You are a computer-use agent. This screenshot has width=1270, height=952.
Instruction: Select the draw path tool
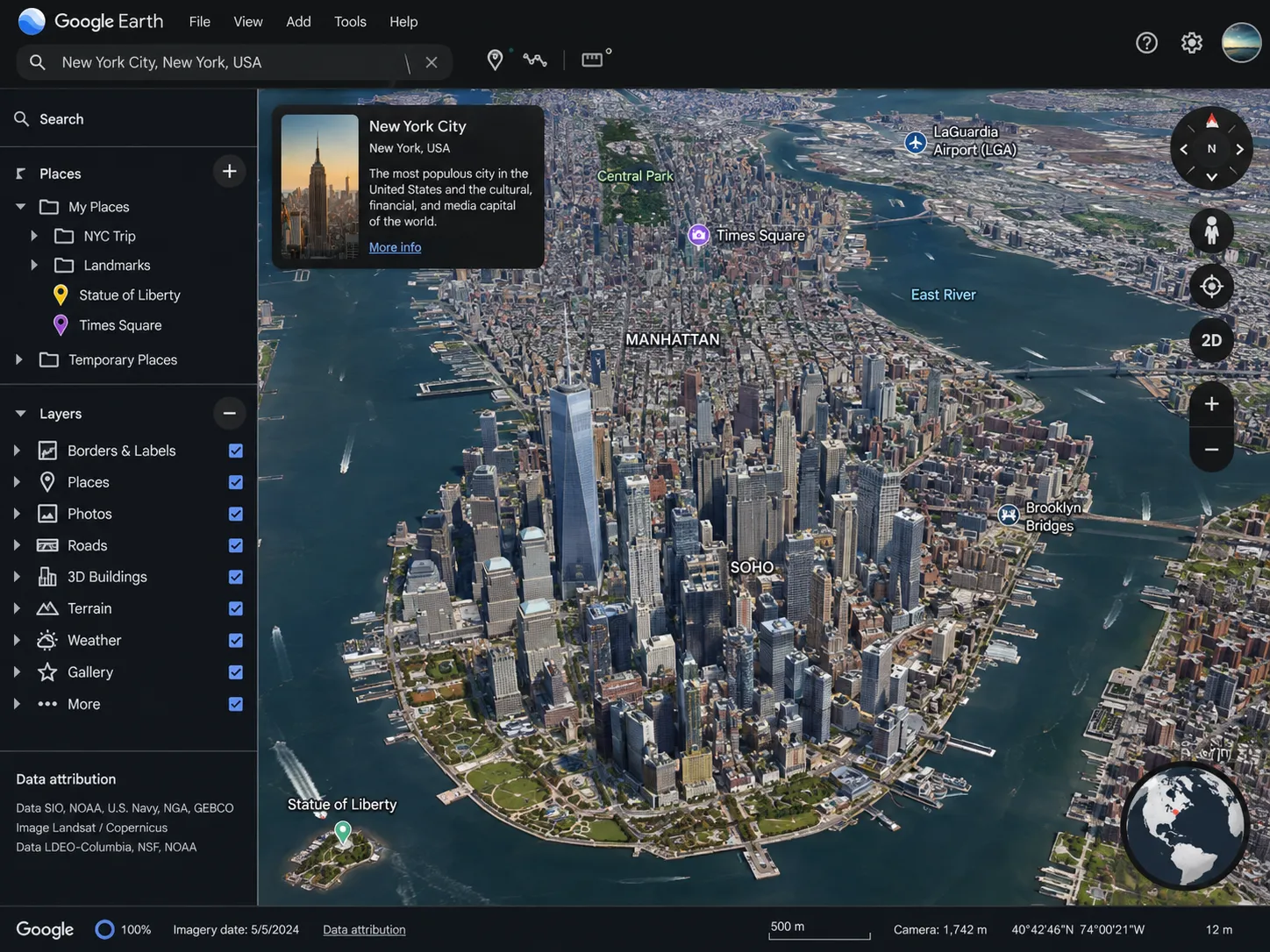pyautogui.click(x=535, y=60)
